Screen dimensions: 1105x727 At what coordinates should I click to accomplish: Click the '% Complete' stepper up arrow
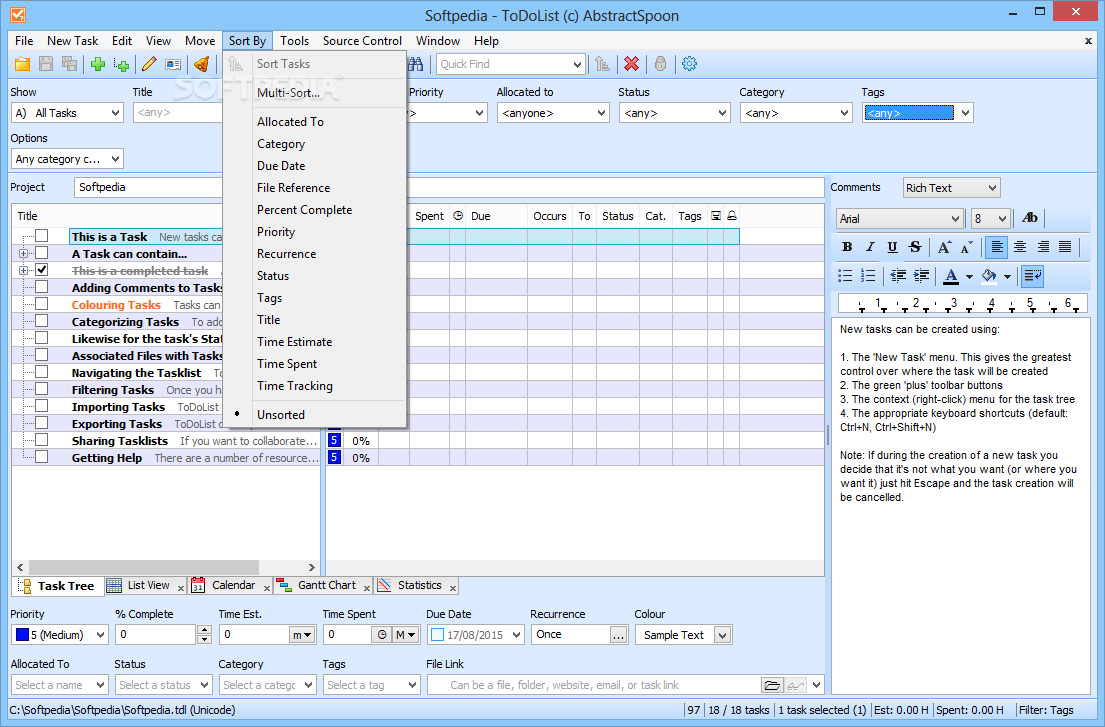click(204, 630)
